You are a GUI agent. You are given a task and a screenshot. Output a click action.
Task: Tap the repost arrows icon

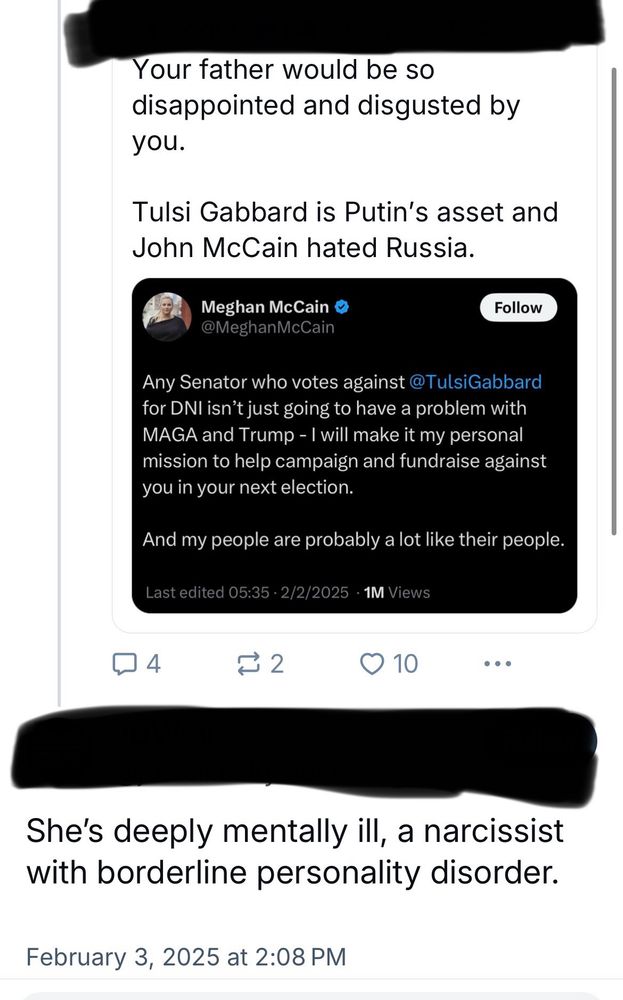245,663
